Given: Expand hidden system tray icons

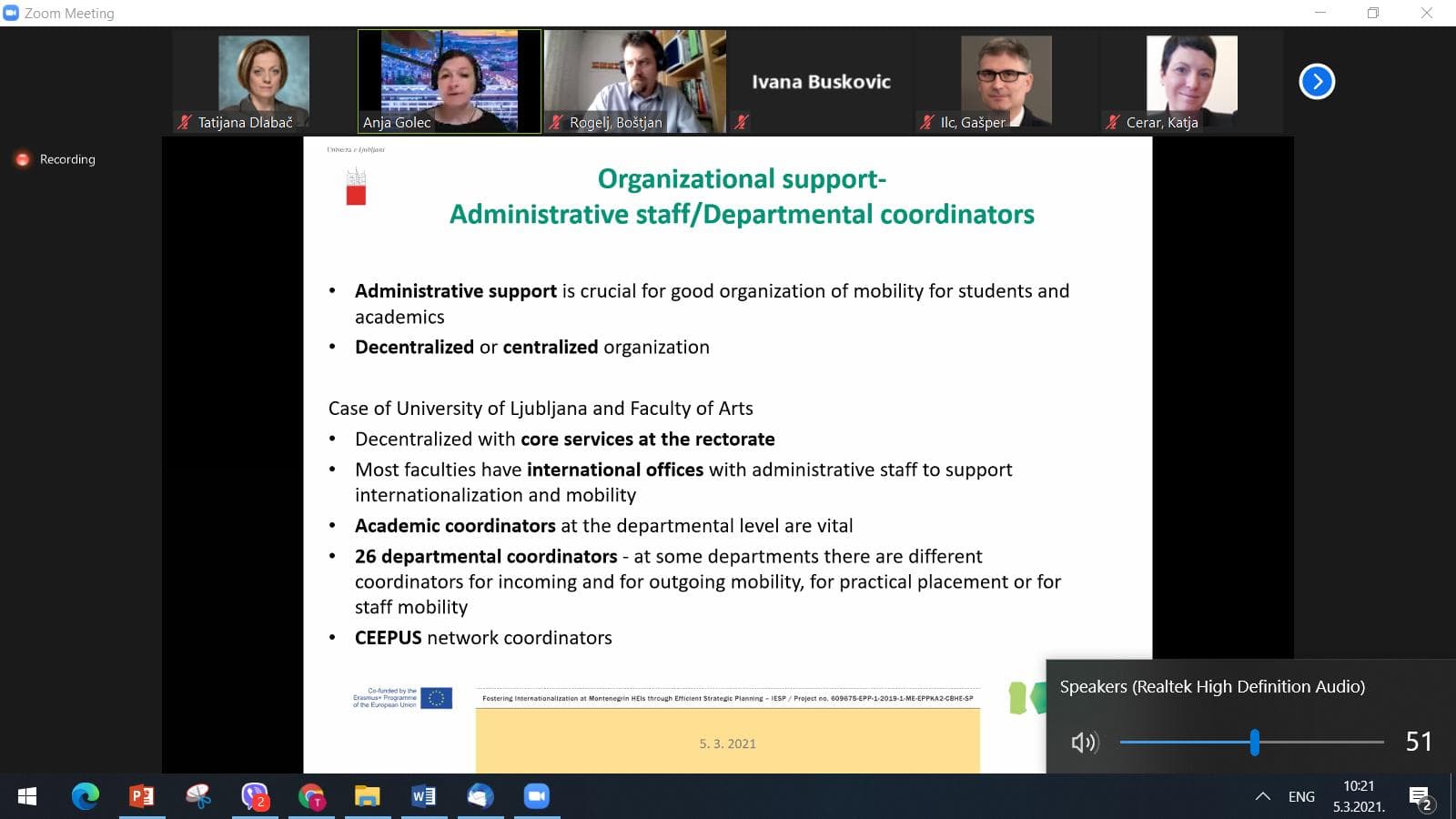Looking at the screenshot, I should 1263,797.
